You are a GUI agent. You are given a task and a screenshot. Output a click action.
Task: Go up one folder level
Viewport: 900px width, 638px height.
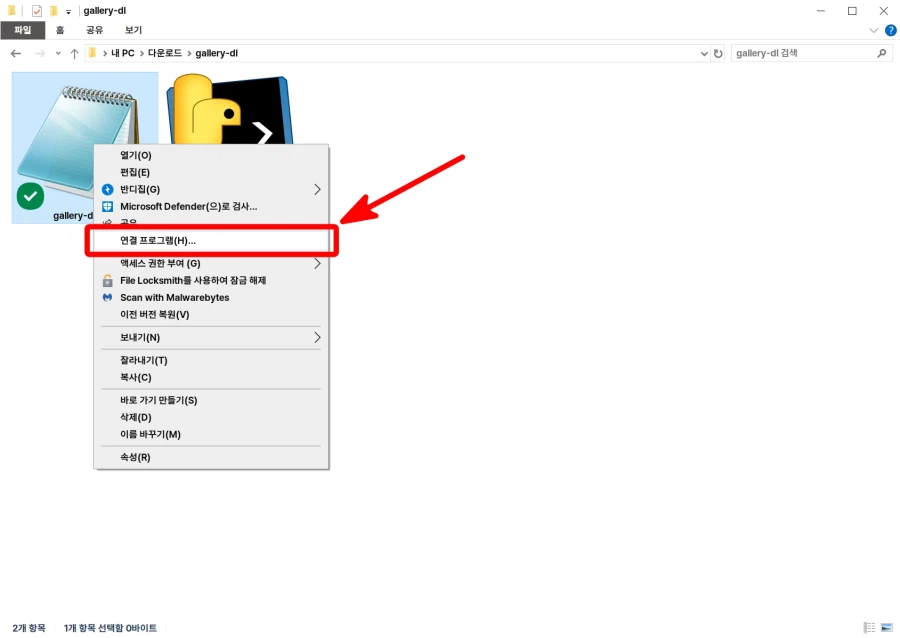click(74, 53)
